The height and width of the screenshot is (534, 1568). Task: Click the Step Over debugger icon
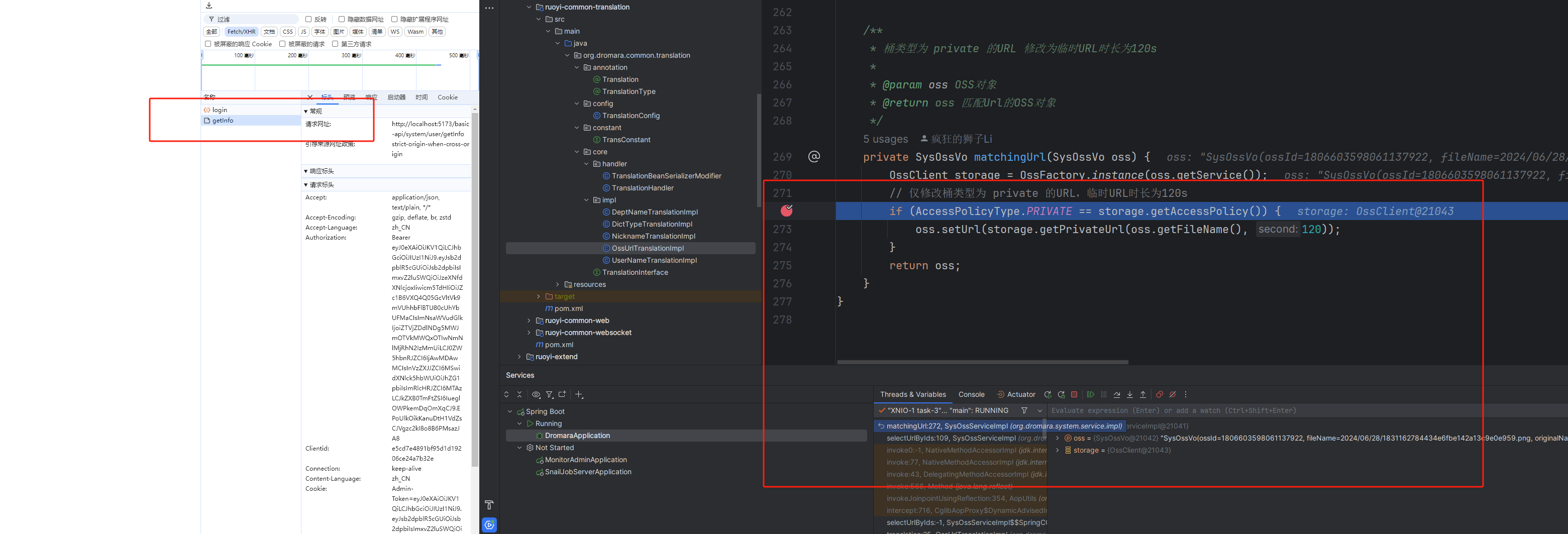(x=1116, y=394)
